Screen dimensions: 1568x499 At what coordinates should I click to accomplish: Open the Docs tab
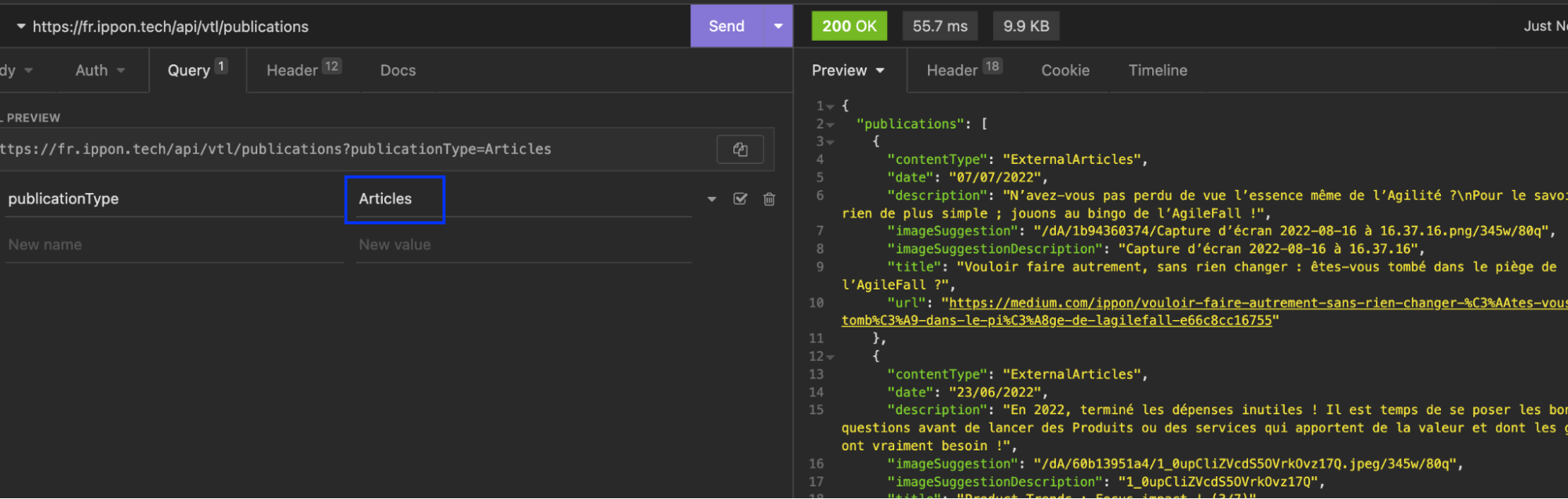pyautogui.click(x=398, y=71)
